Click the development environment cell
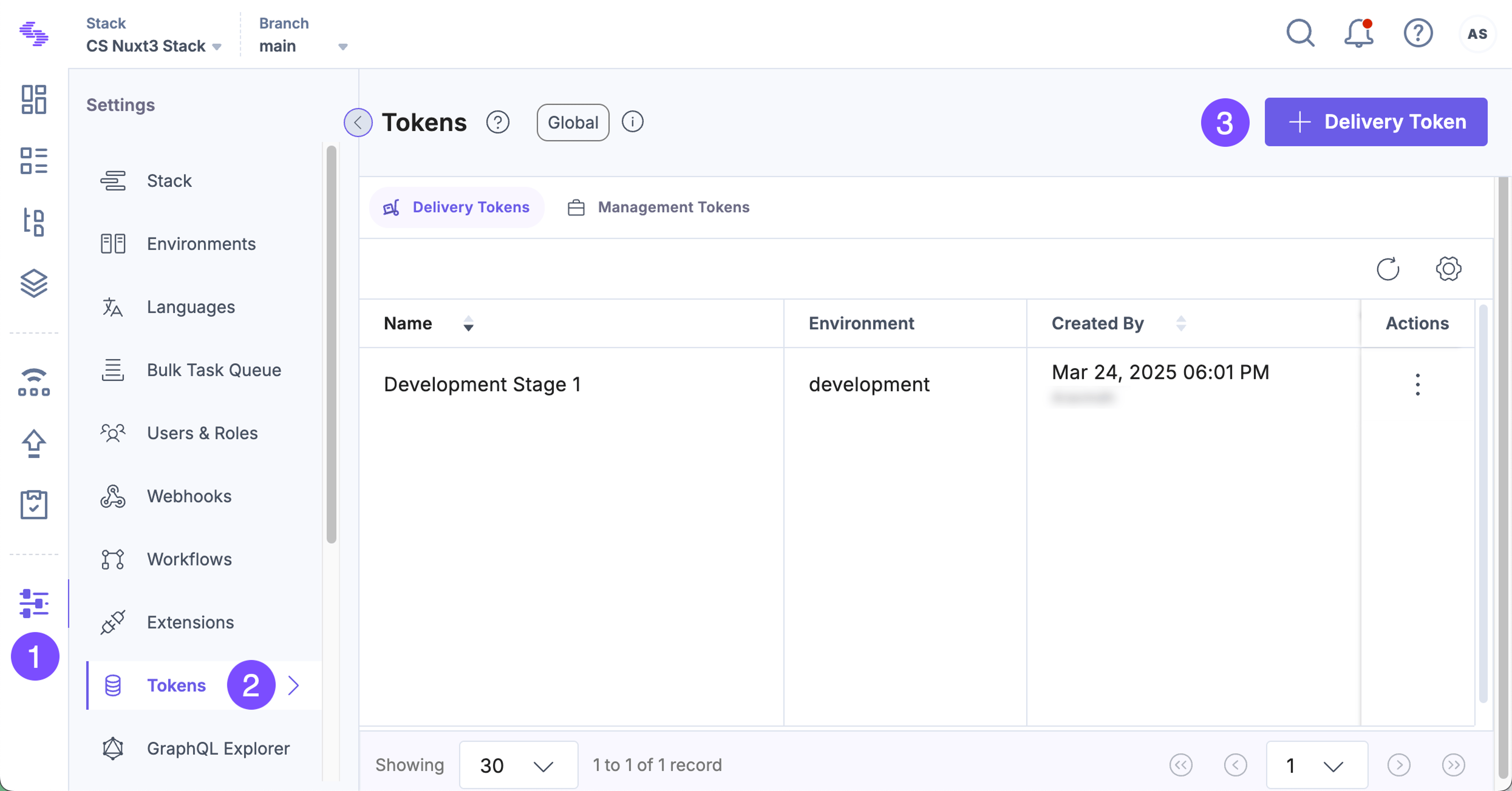 coord(869,384)
